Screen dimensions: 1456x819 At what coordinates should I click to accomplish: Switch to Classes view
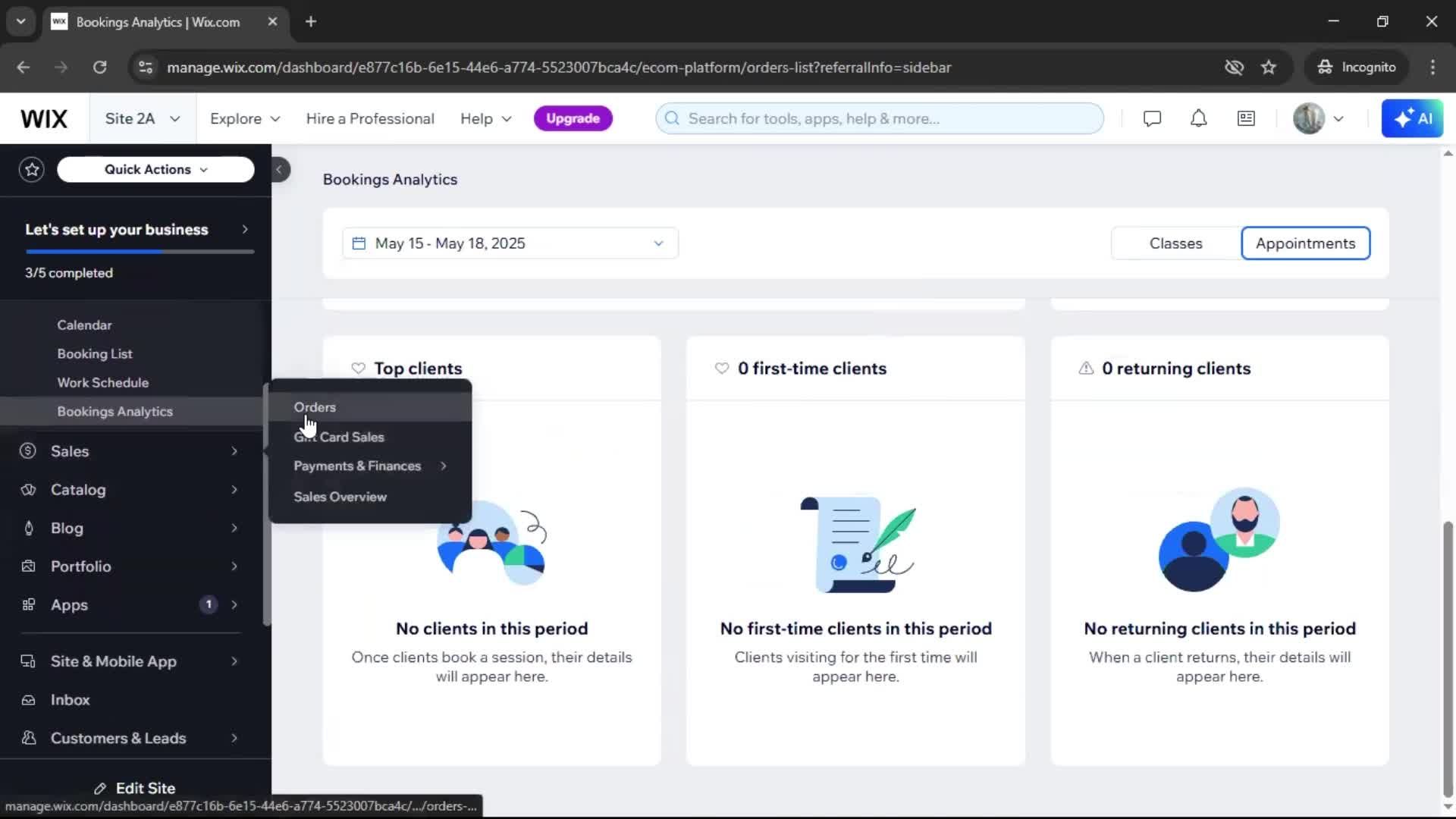[x=1175, y=243]
